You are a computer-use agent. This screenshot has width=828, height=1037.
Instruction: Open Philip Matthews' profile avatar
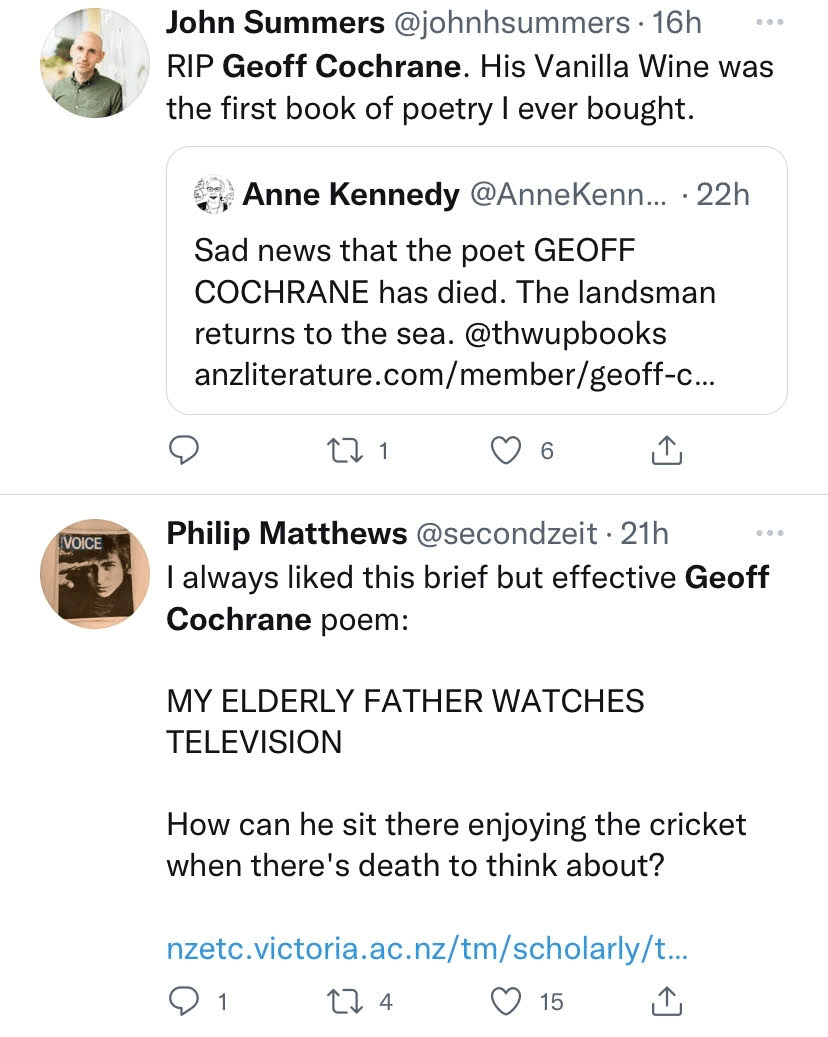(x=95, y=574)
